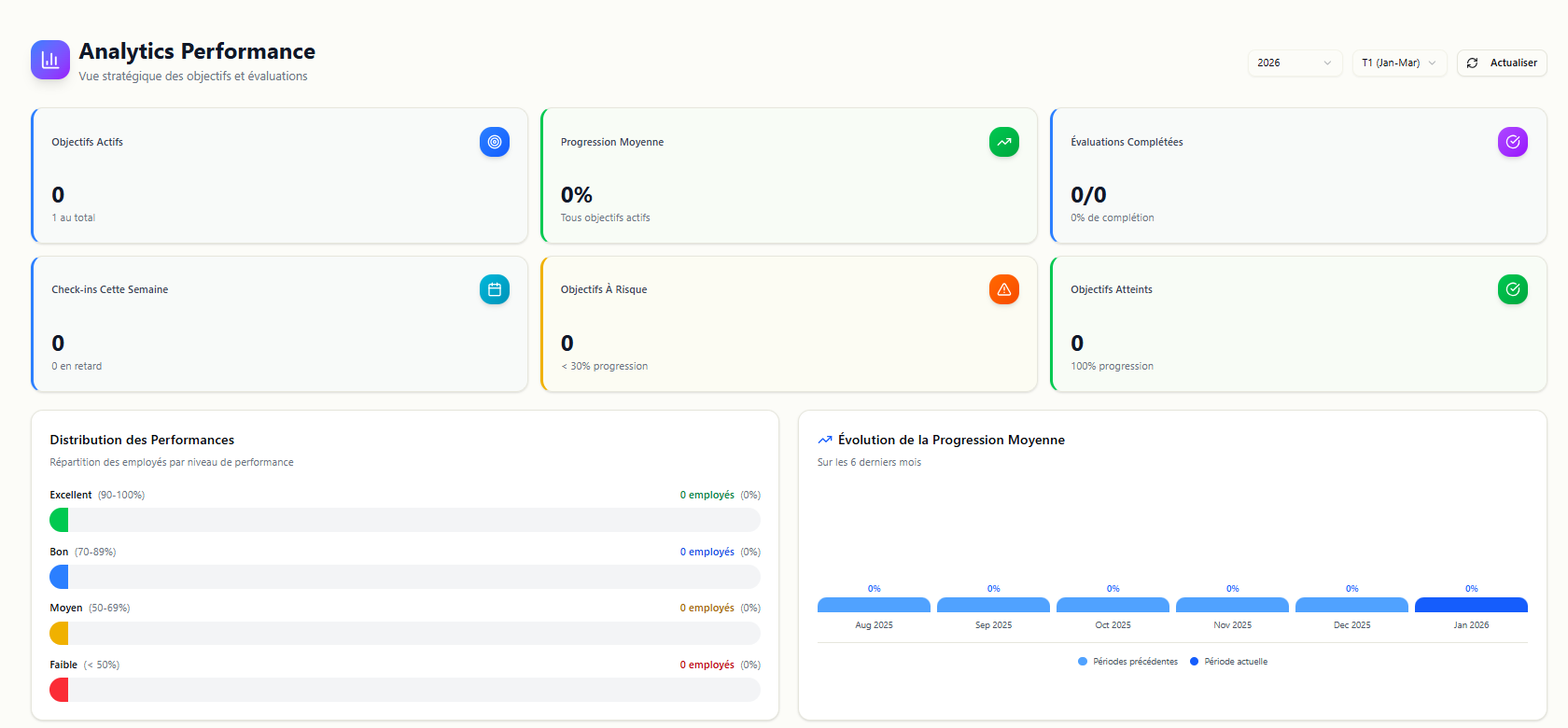Click the trend icon beside Évolution de la Progression
This screenshot has height=728, width=1568.
(x=825, y=440)
